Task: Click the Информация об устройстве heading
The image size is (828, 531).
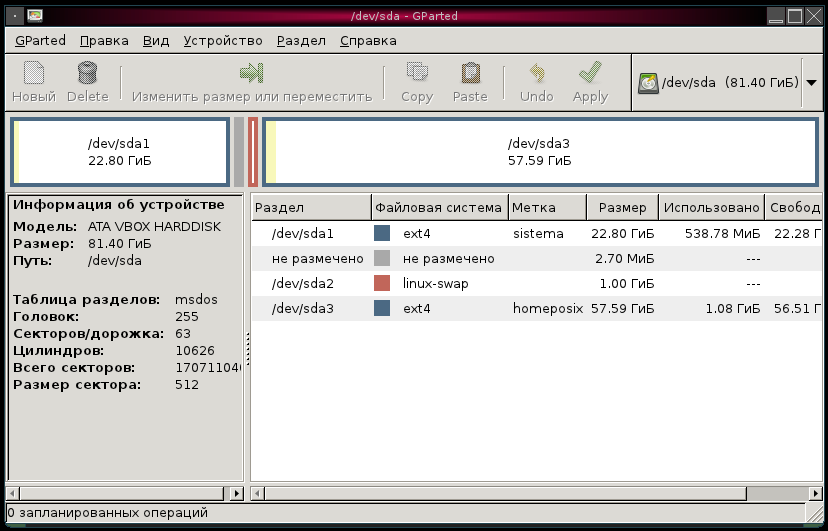Action: [119, 205]
